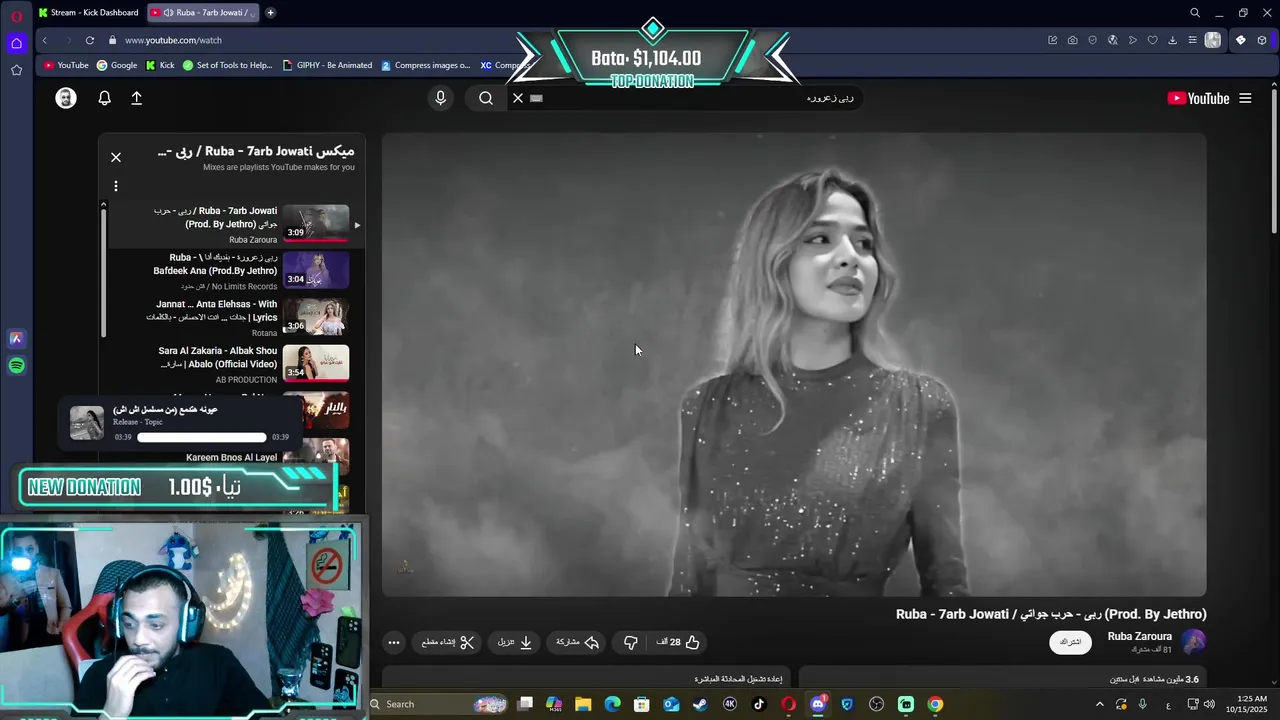The width and height of the screenshot is (1280, 720).
Task: Open a new browser tab
Action: [270, 13]
